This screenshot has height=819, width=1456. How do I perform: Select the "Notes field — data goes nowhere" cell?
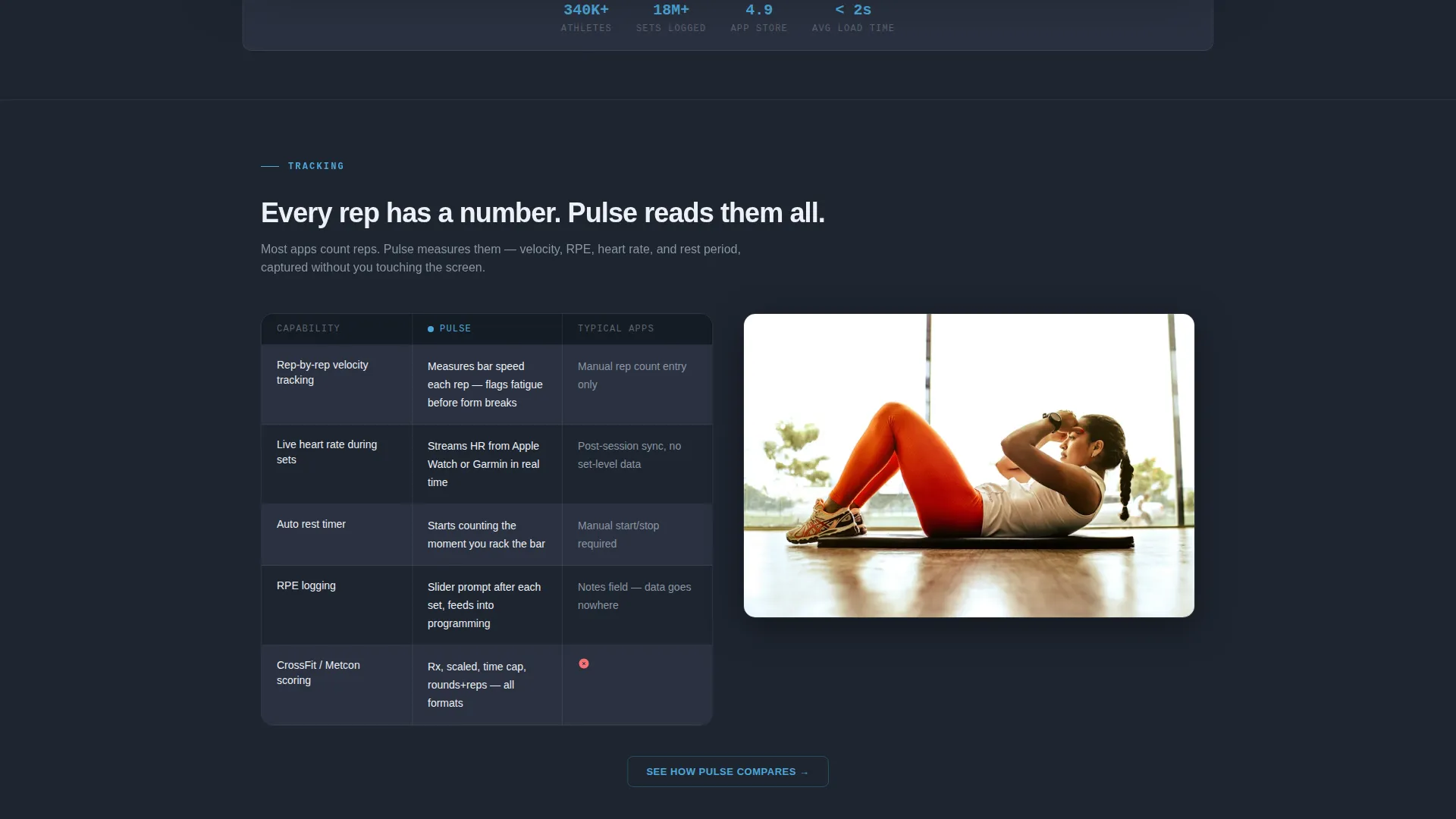[637, 605]
